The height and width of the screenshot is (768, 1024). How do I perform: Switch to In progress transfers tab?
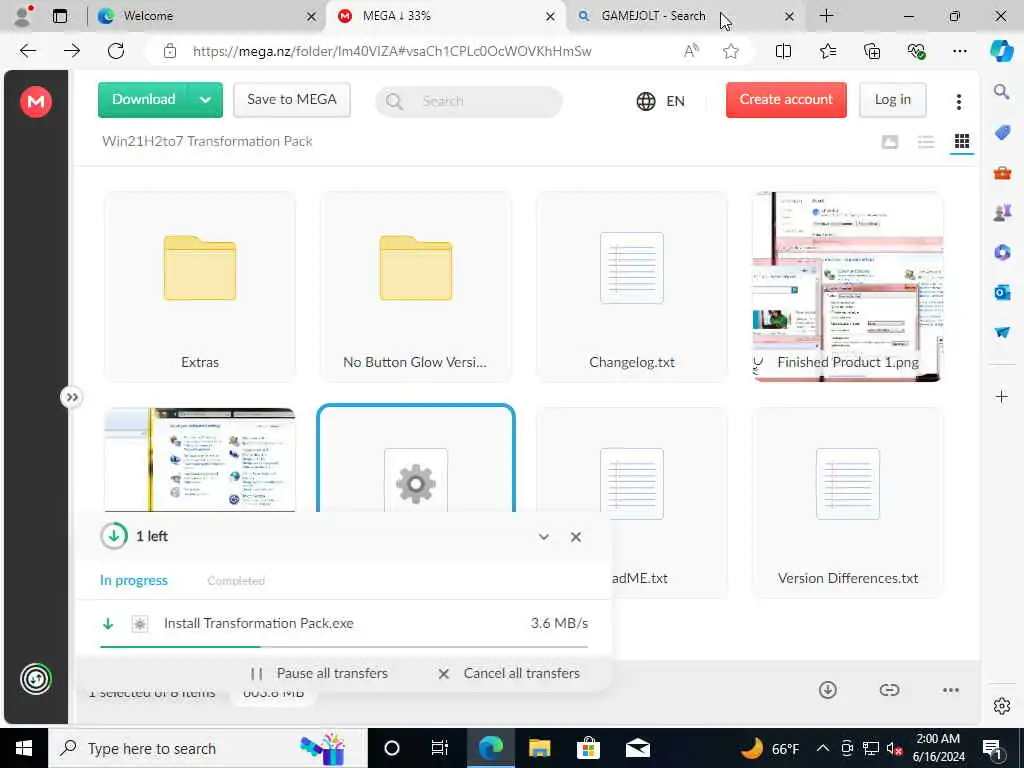click(x=134, y=581)
